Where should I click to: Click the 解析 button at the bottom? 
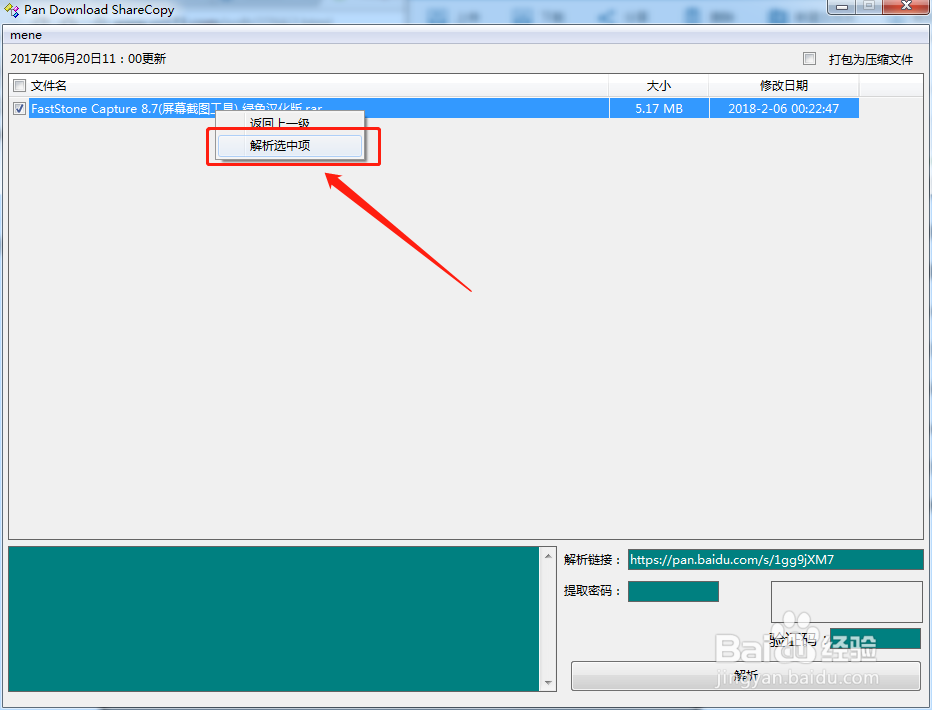(x=745, y=675)
